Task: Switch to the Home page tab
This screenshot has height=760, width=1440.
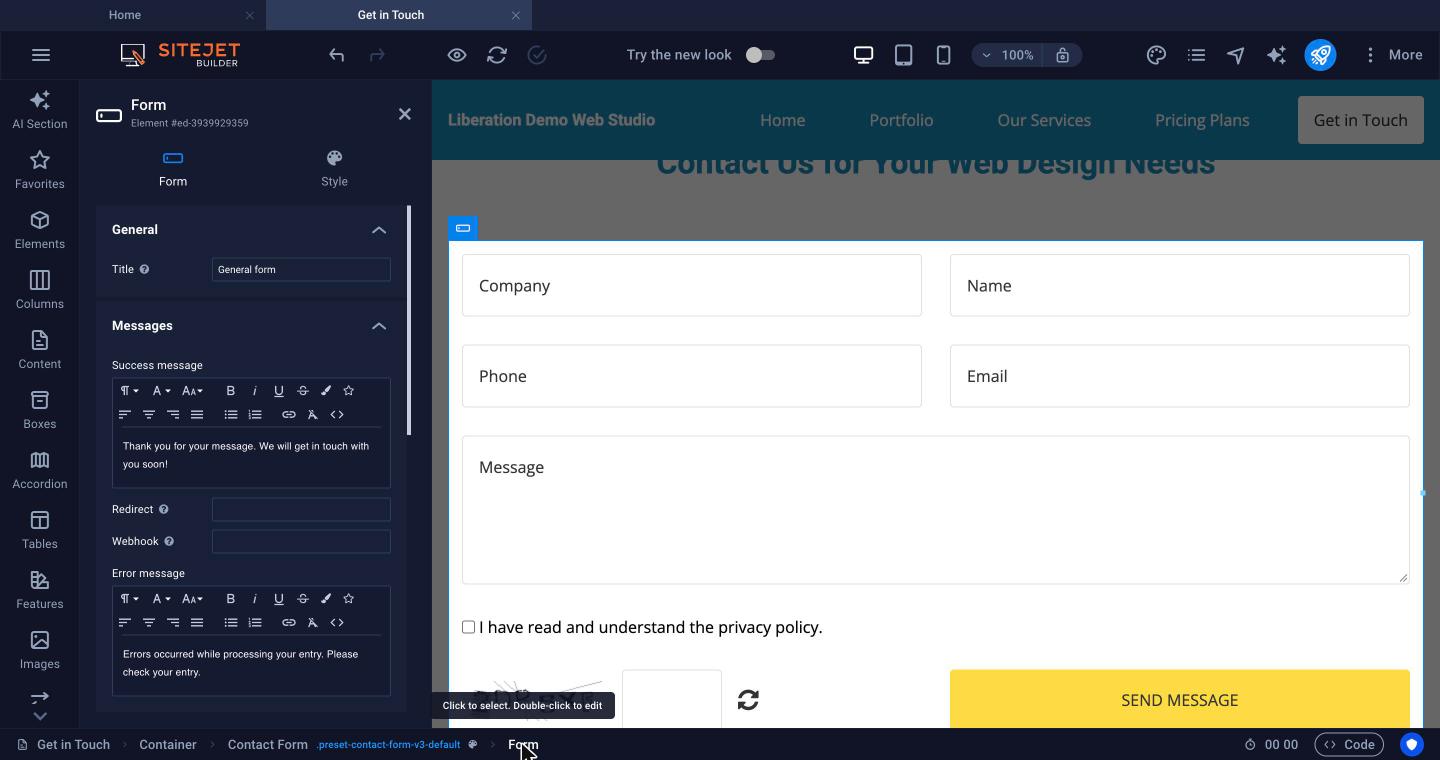Action: (x=125, y=15)
